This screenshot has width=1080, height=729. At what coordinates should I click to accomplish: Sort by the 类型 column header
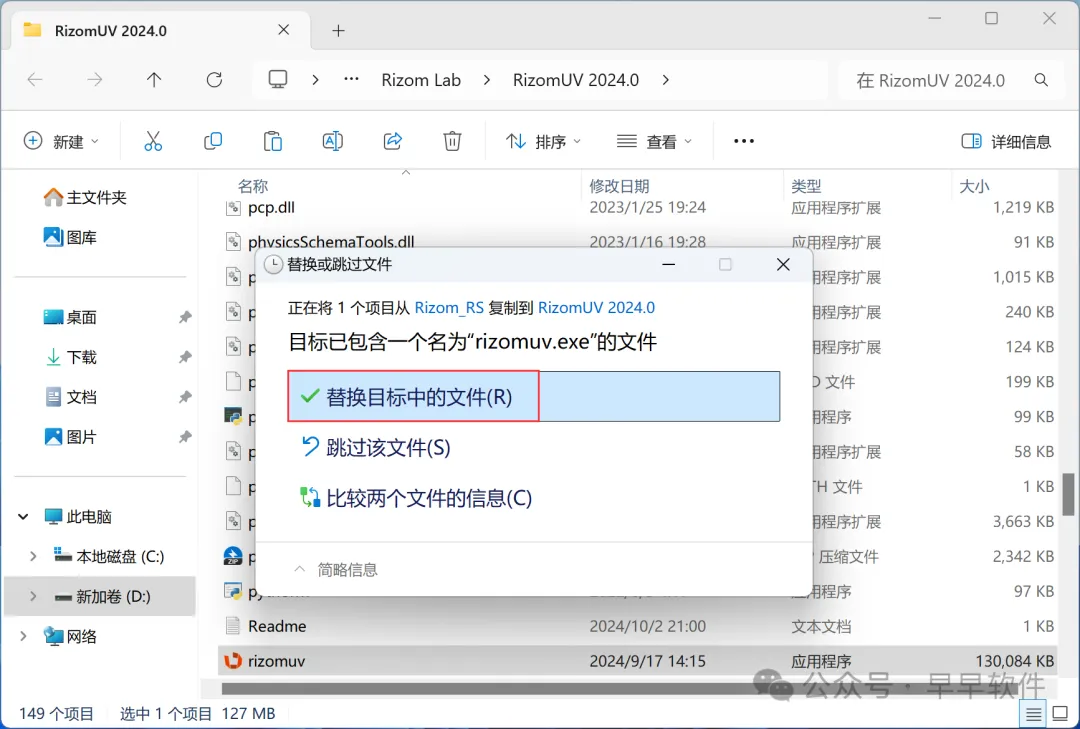tap(806, 186)
